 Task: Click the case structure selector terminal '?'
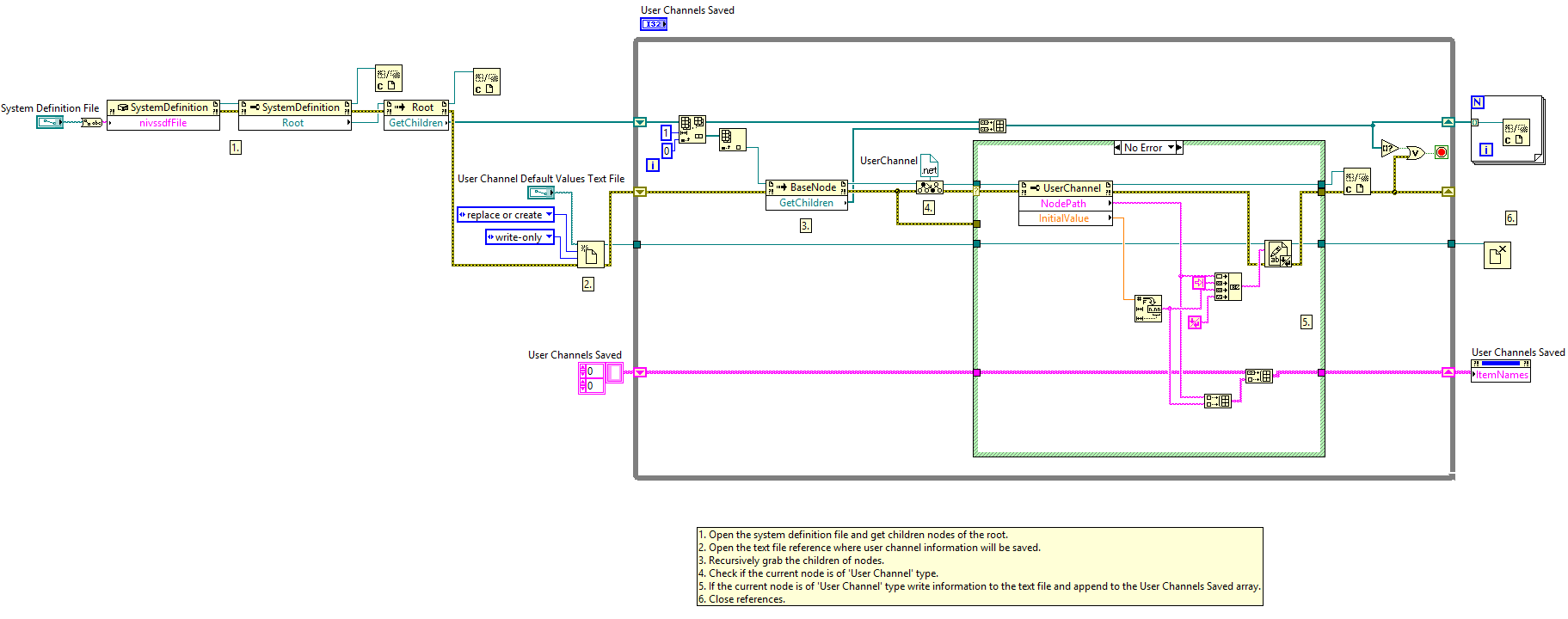[977, 191]
